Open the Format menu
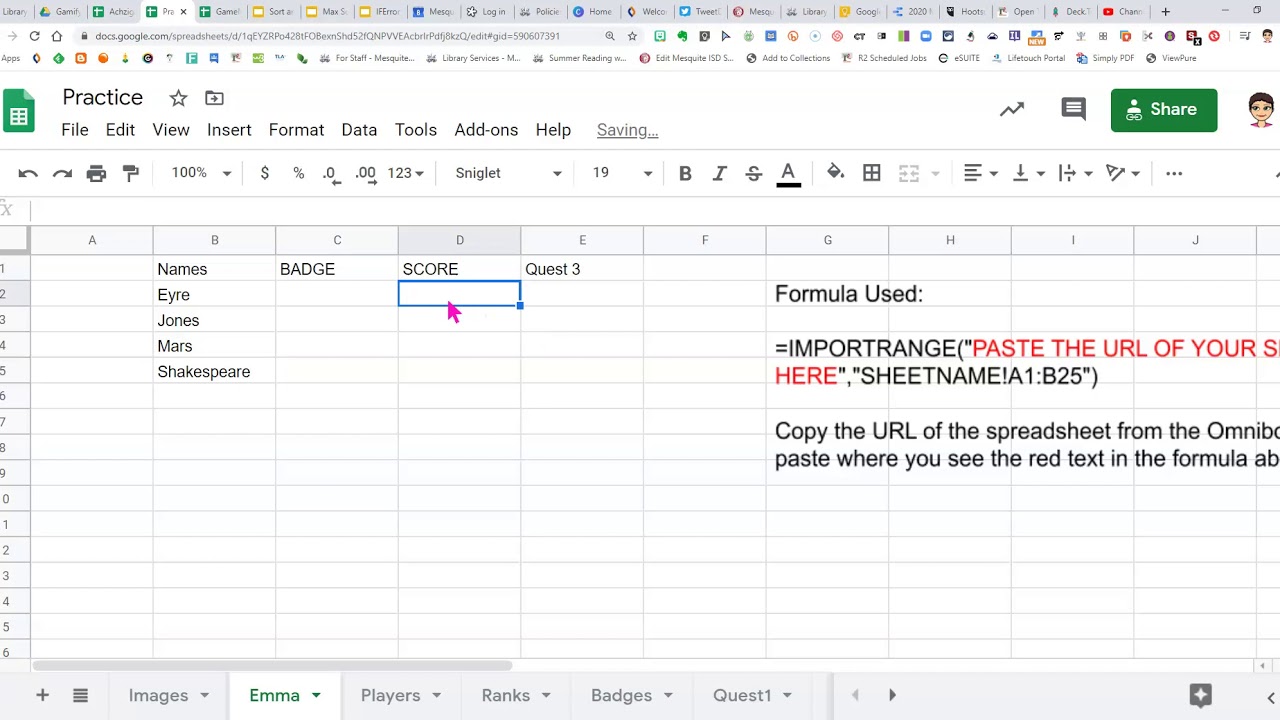Image resolution: width=1280 pixels, height=720 pixels. point(296,130)
